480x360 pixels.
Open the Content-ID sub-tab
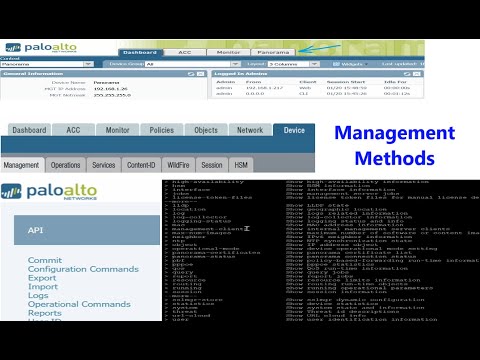point(141,165)
